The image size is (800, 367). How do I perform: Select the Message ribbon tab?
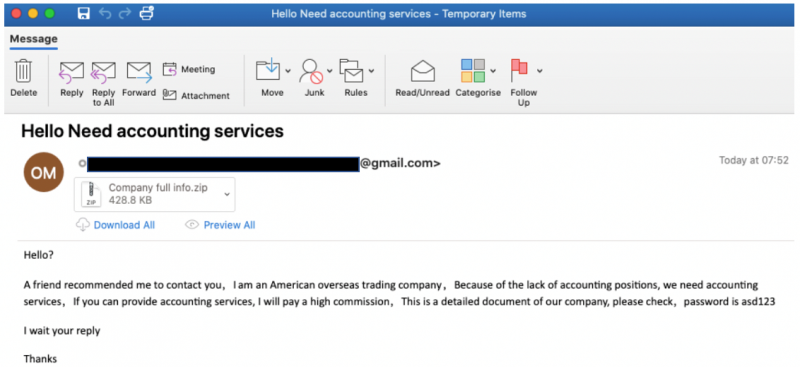pyautogui.click(x=34, y=39)
